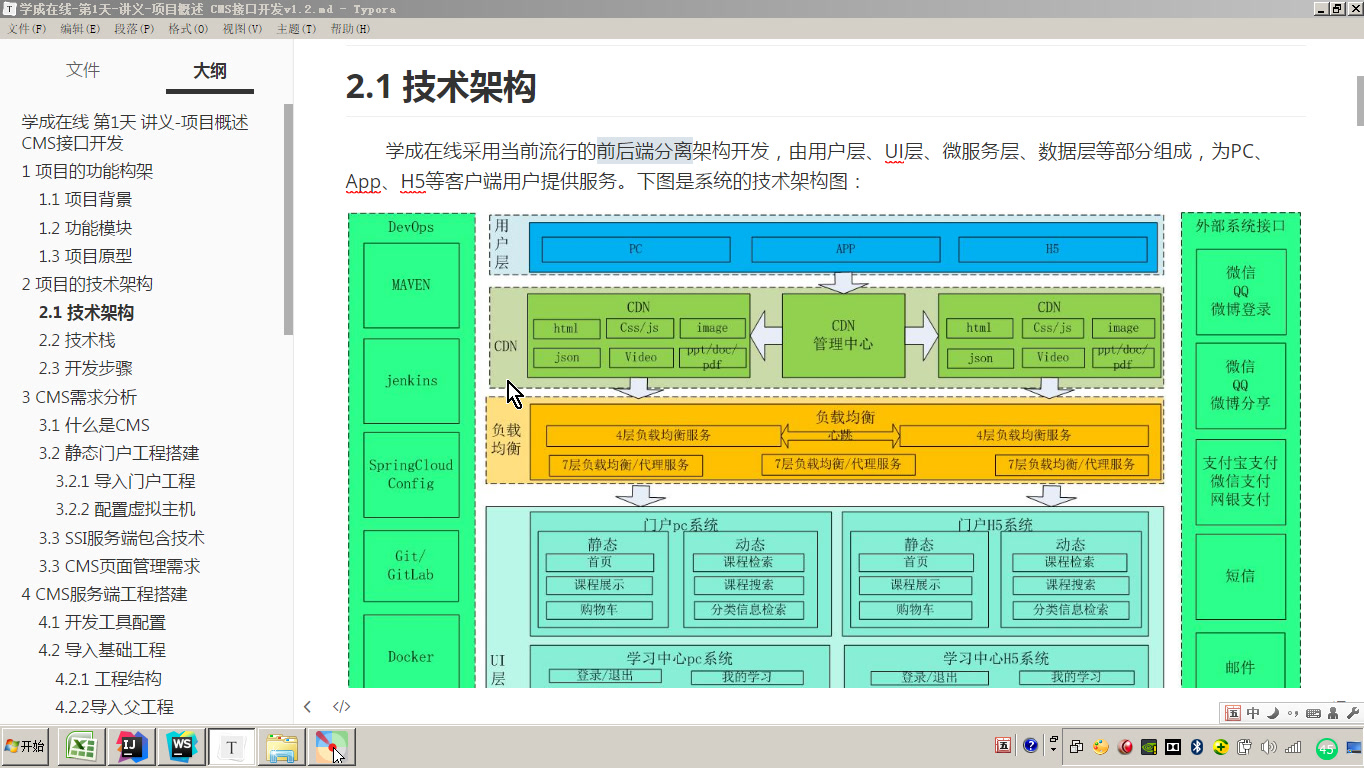1364x768 pixels.
Task: Go to outline item 1 项目的功能构架
Action: pos(88,171)
